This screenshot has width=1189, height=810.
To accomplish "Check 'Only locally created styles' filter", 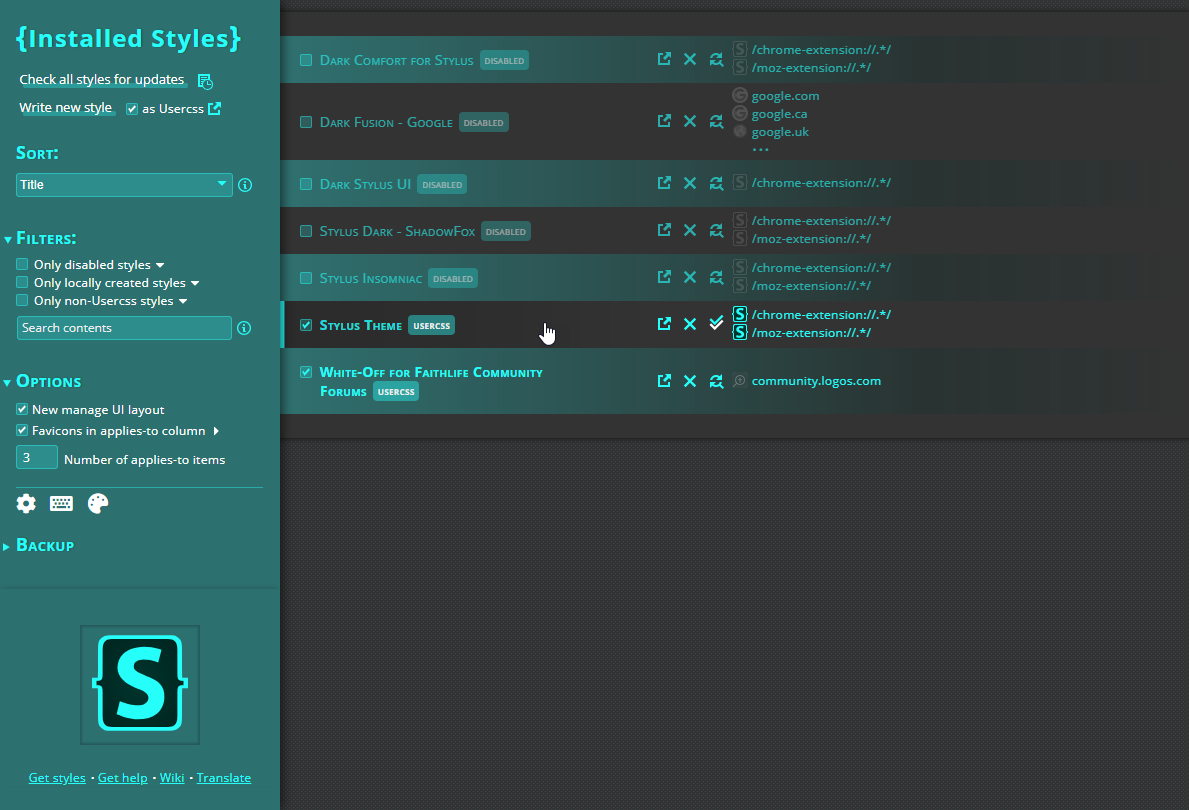I will pyautogui.click(x=22, y=283).
